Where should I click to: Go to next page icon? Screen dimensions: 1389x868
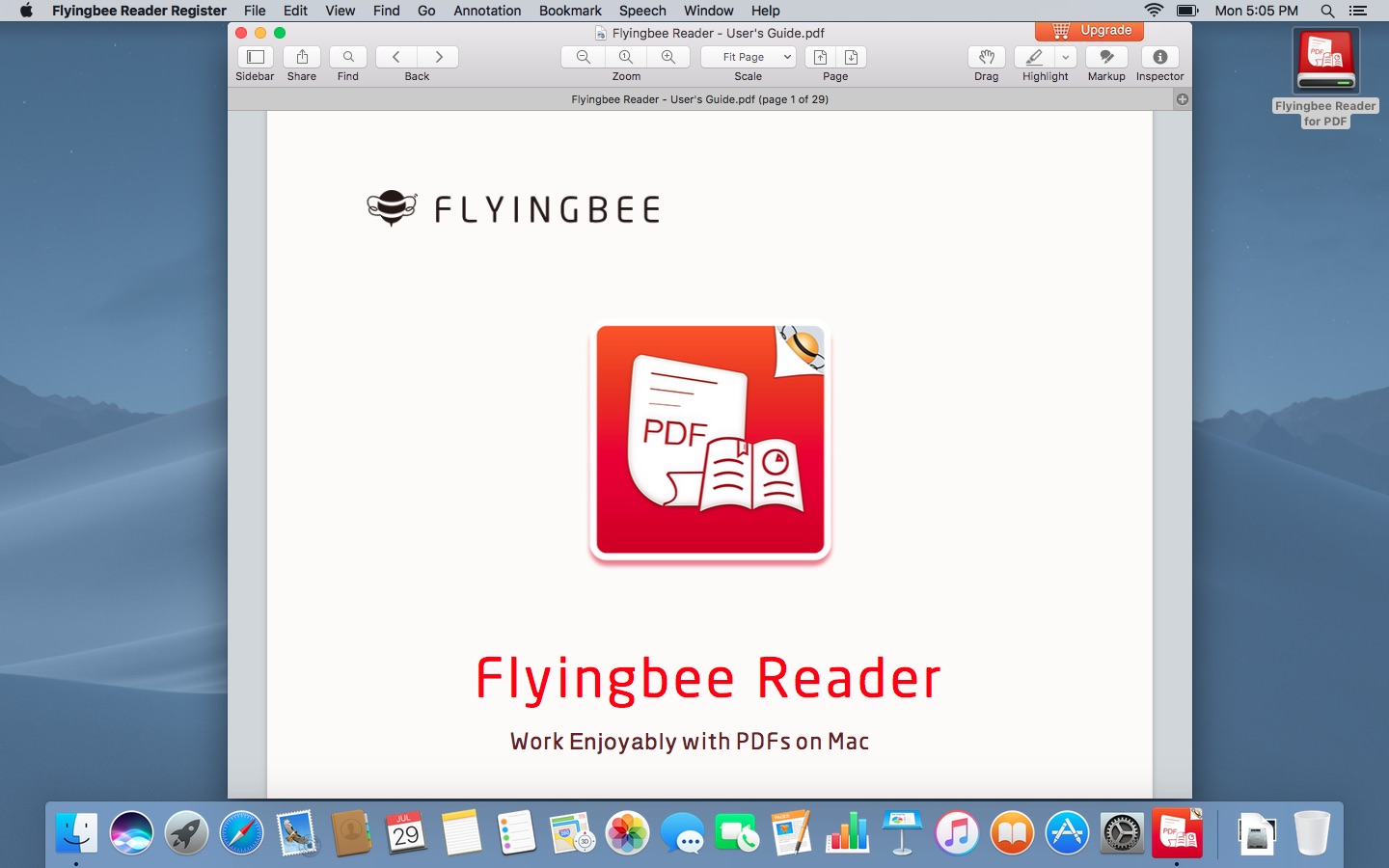tap(851, 57)
